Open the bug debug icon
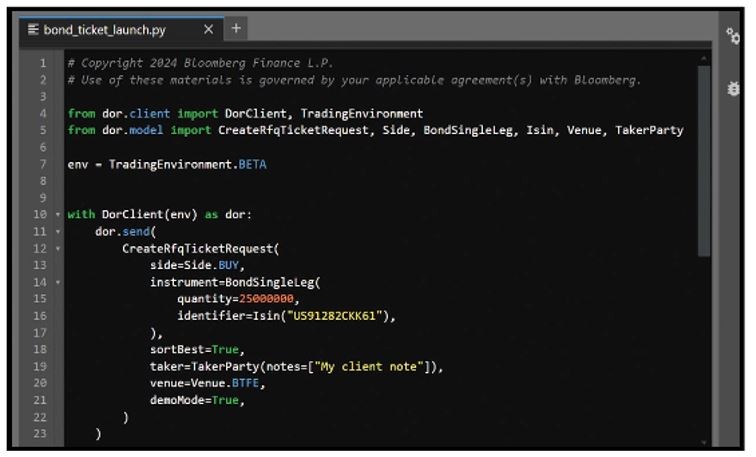 (733, 89)
